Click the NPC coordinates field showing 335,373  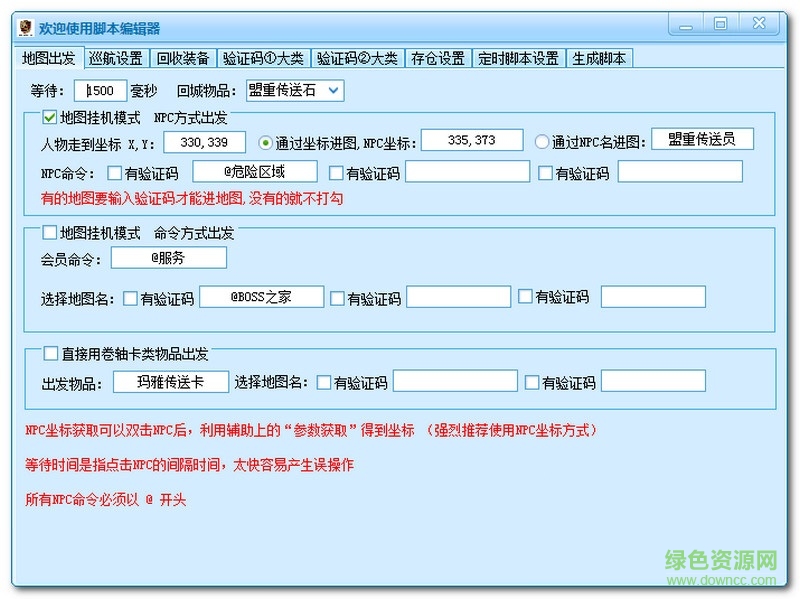coord(474,139)
